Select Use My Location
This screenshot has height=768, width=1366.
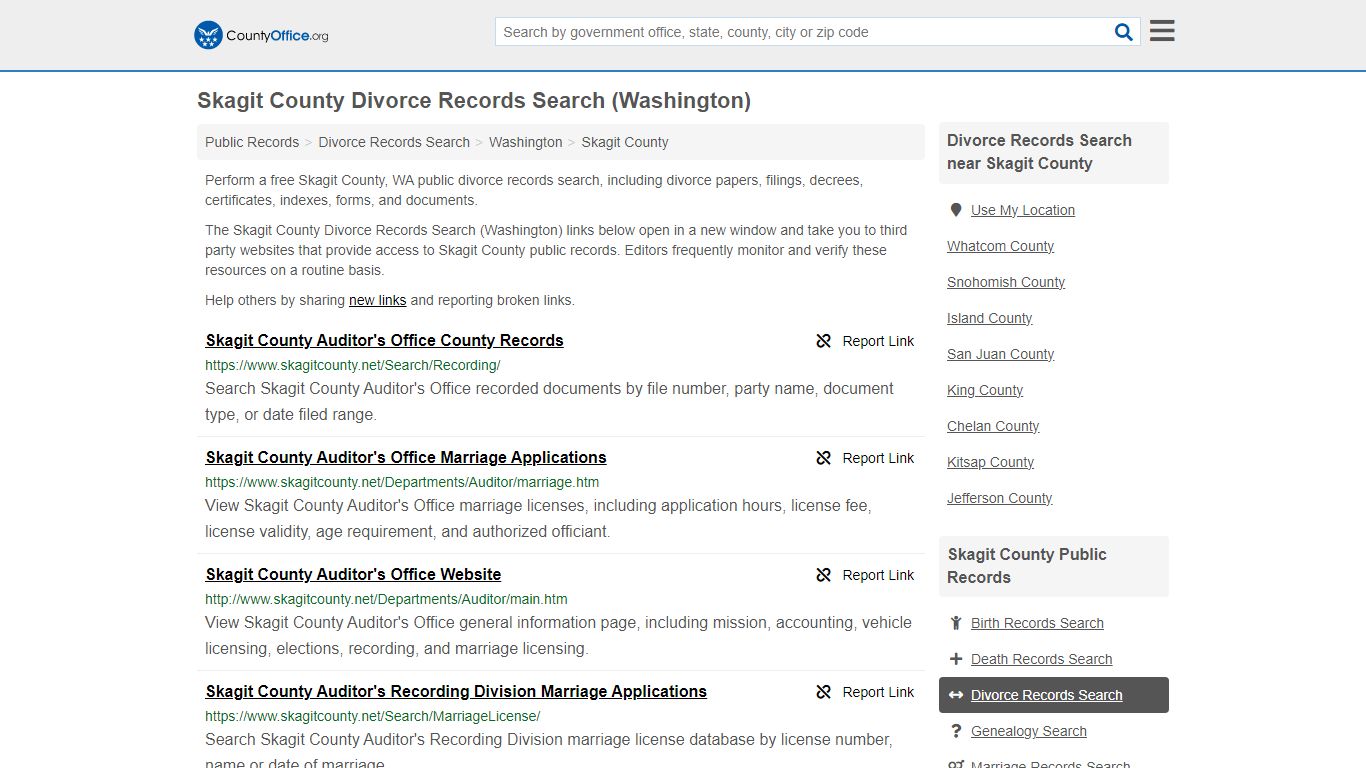[1023, 210]
